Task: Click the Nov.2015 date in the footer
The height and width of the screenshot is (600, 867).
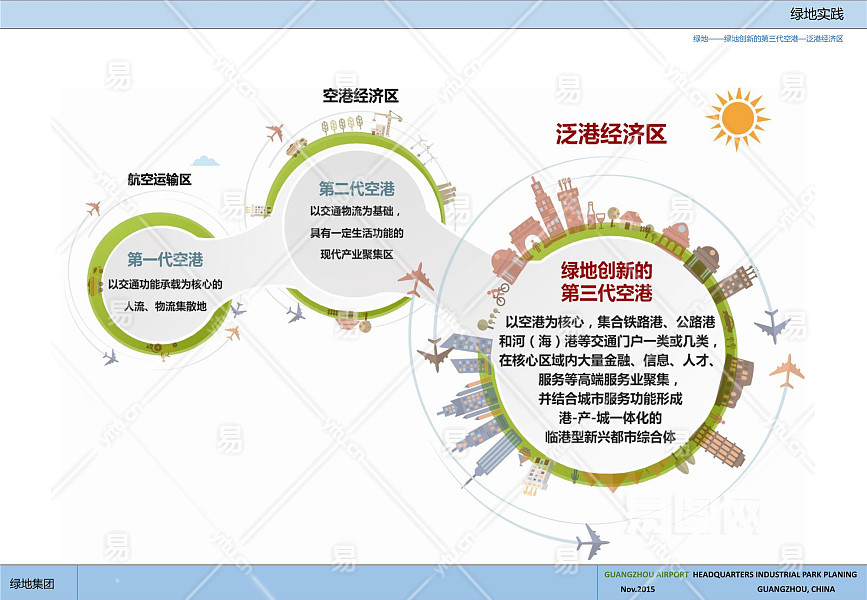Action: click(637, 589)
